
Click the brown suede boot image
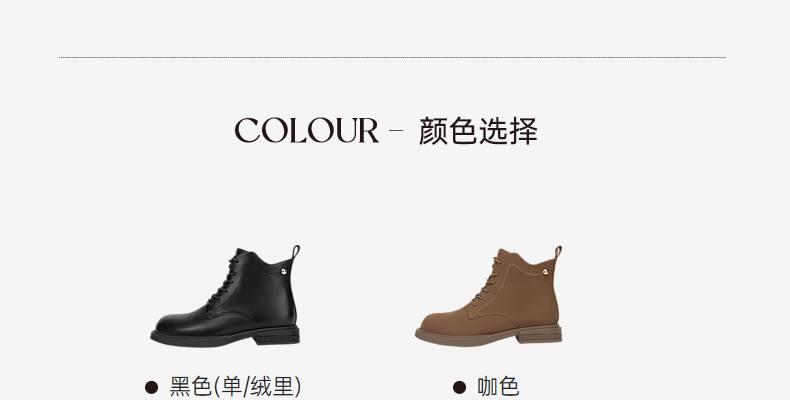pos(489,296)
